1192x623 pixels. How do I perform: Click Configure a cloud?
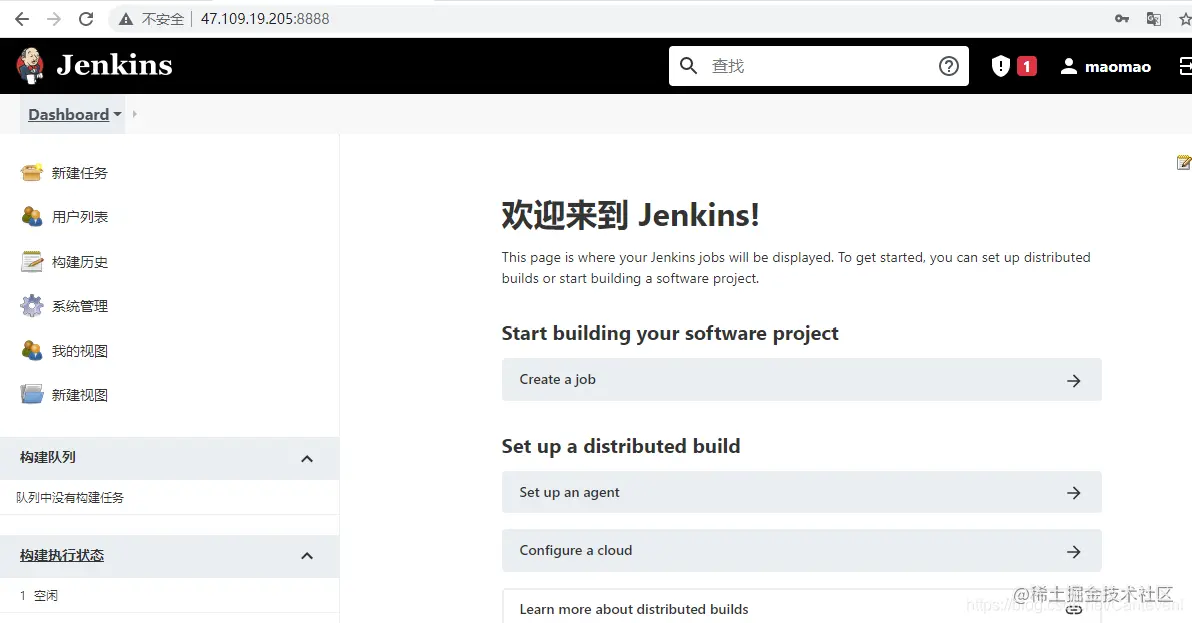(801, 551)
